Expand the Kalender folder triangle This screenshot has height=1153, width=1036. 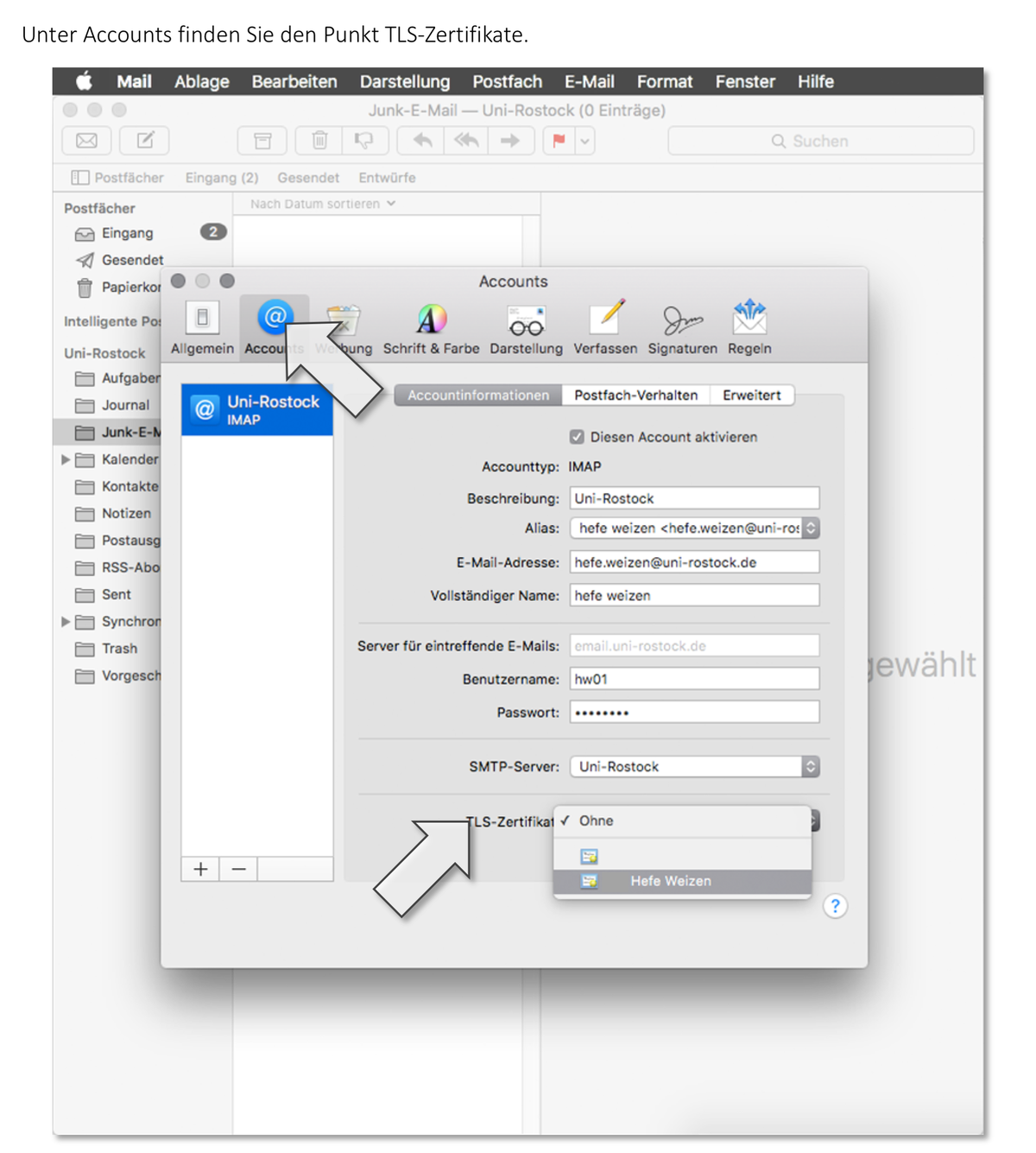pyautogui.click(x=66, y=459)
